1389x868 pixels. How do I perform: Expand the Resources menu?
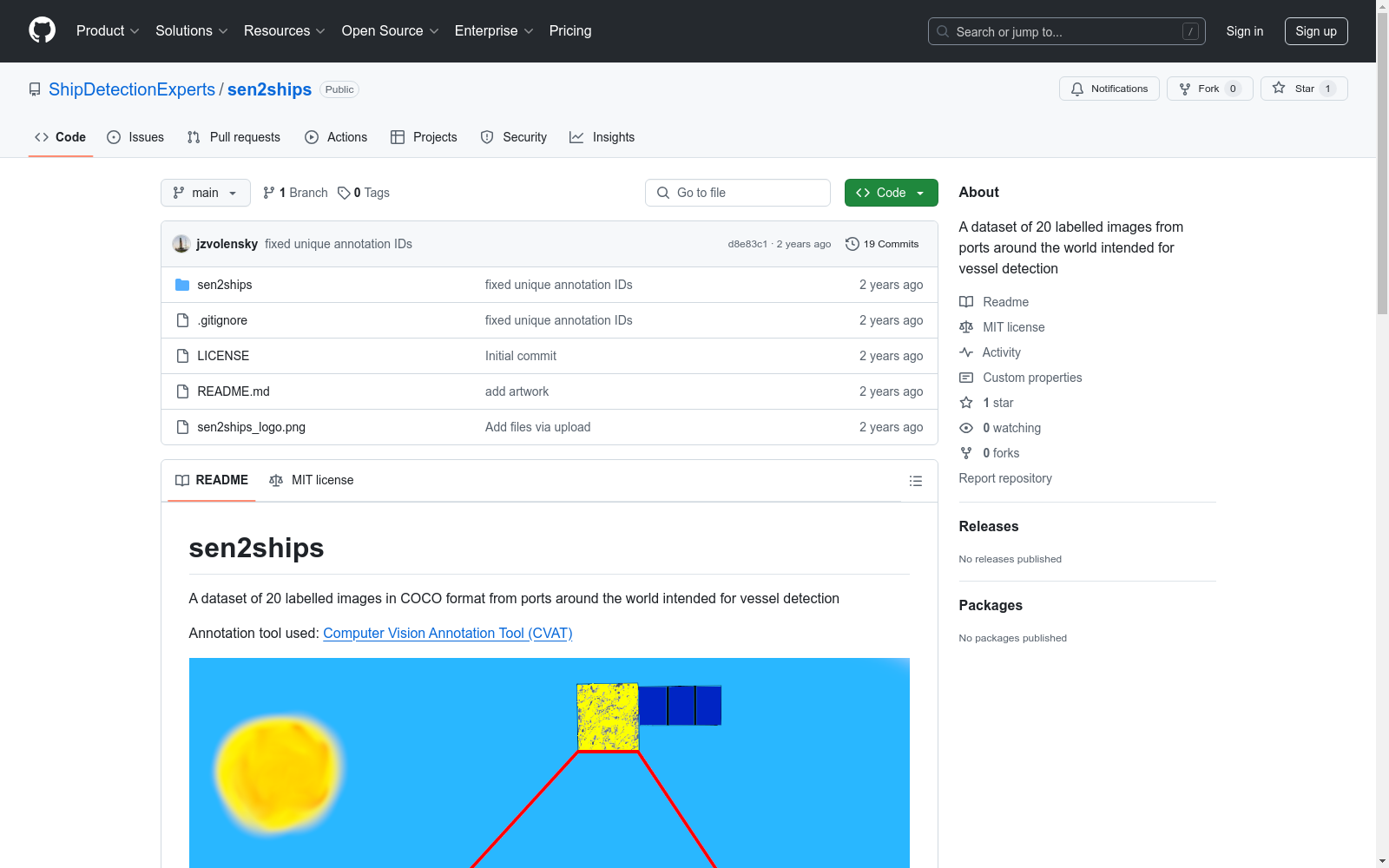point(284,30)
